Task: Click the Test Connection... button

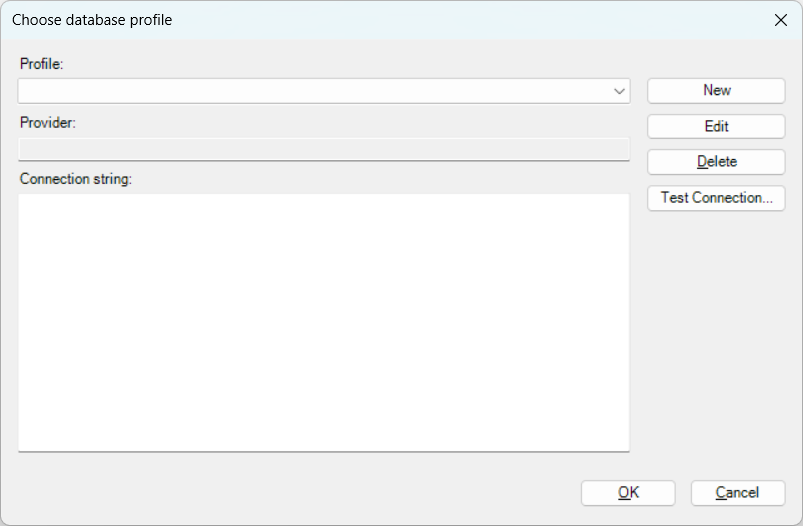Action: (716, 198)
